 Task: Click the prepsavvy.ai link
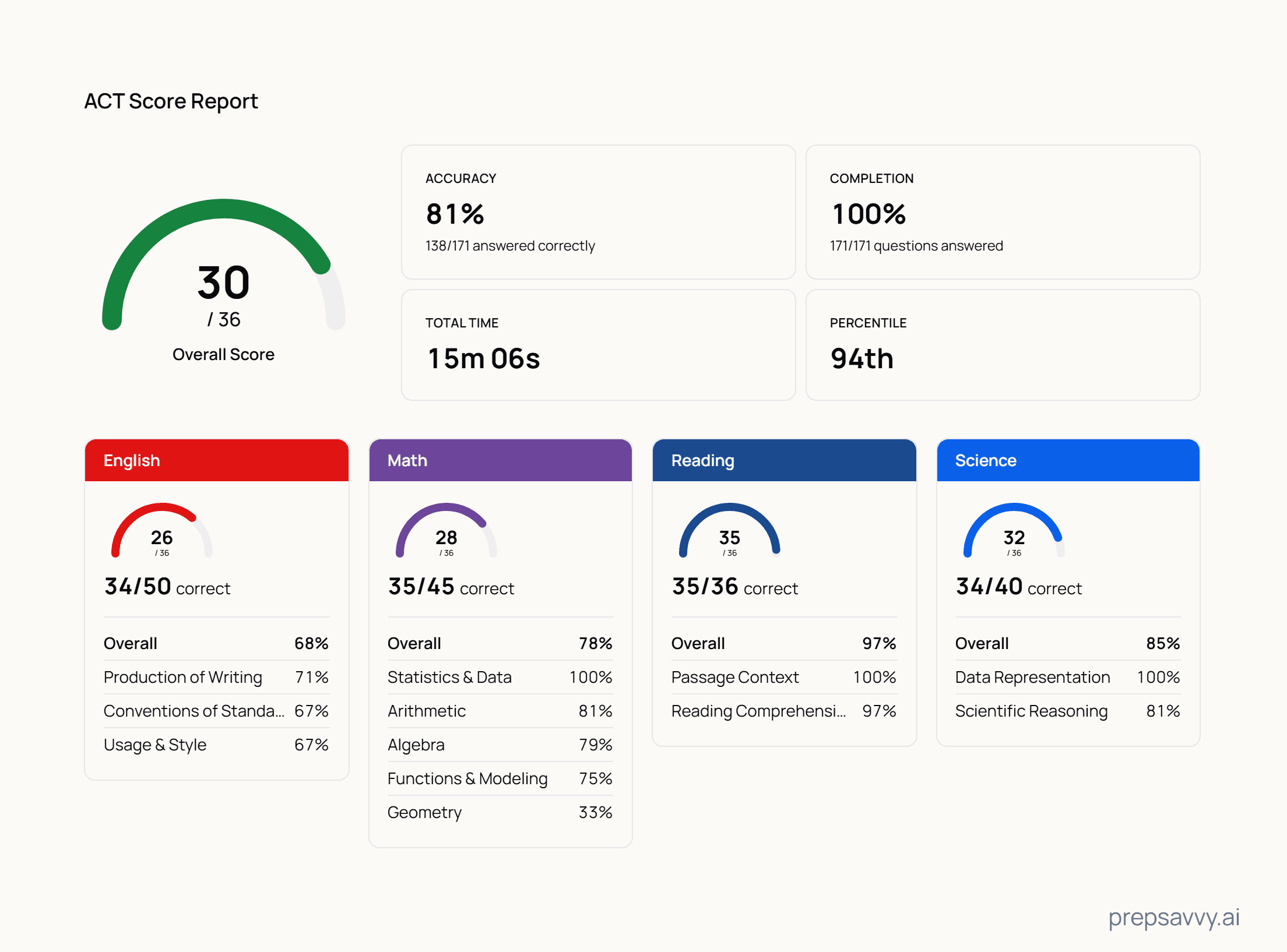1174,918
